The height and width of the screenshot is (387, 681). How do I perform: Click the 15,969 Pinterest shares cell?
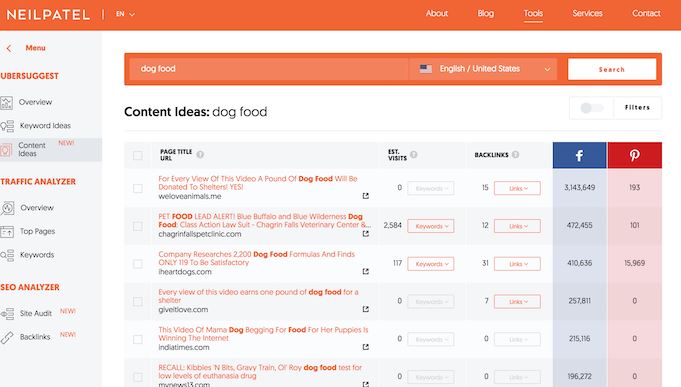(635, 263)
